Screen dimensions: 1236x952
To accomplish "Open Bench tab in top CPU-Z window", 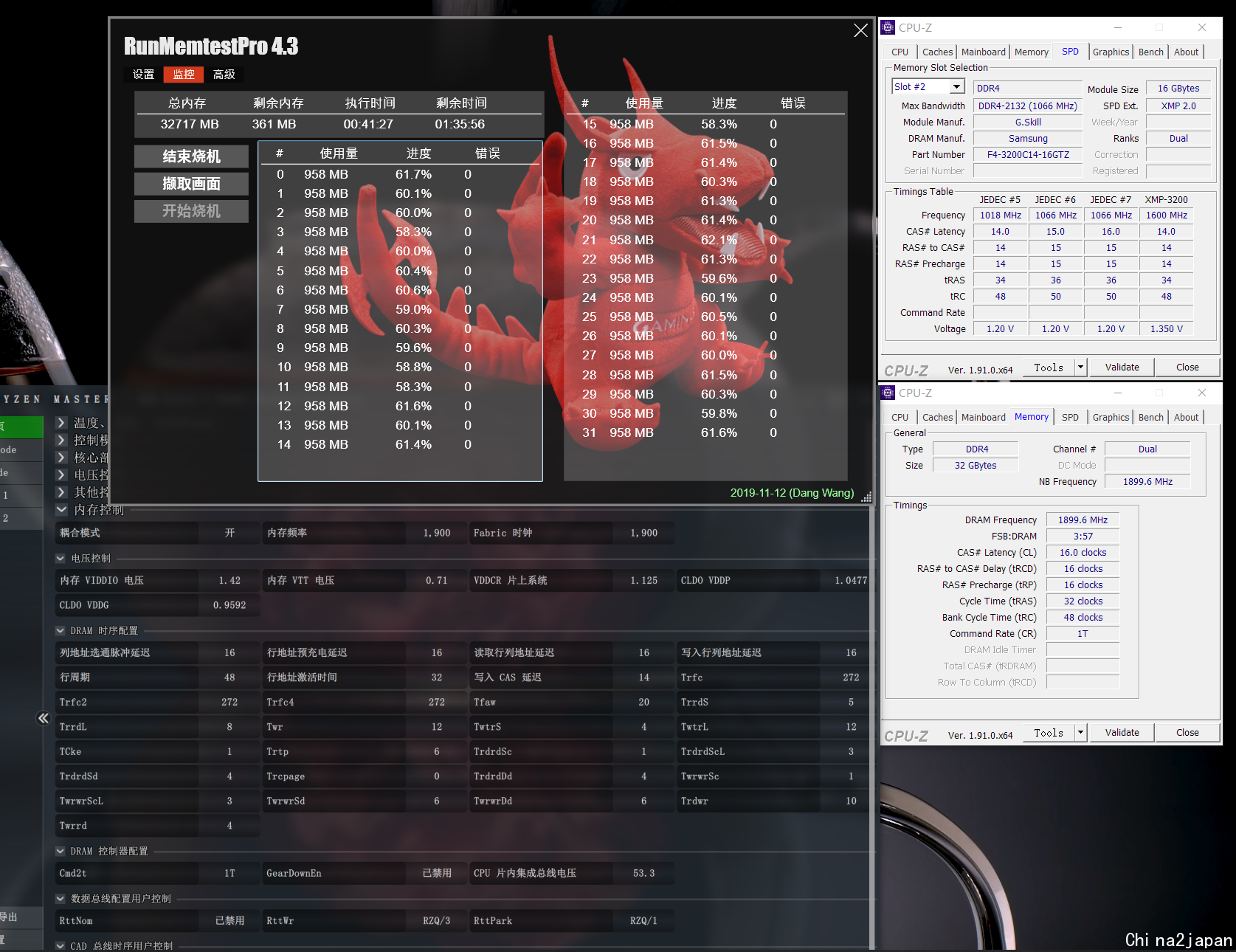I will coord(1150,52).
